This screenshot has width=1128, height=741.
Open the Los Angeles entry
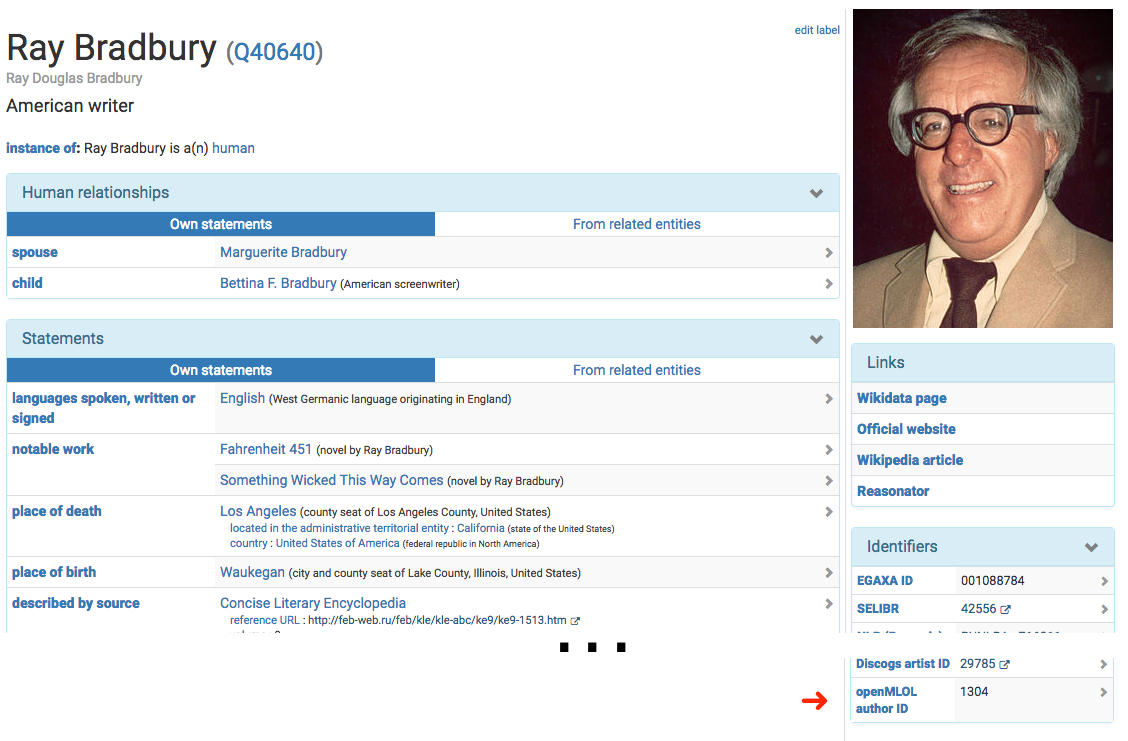click(x=258, y=512)
